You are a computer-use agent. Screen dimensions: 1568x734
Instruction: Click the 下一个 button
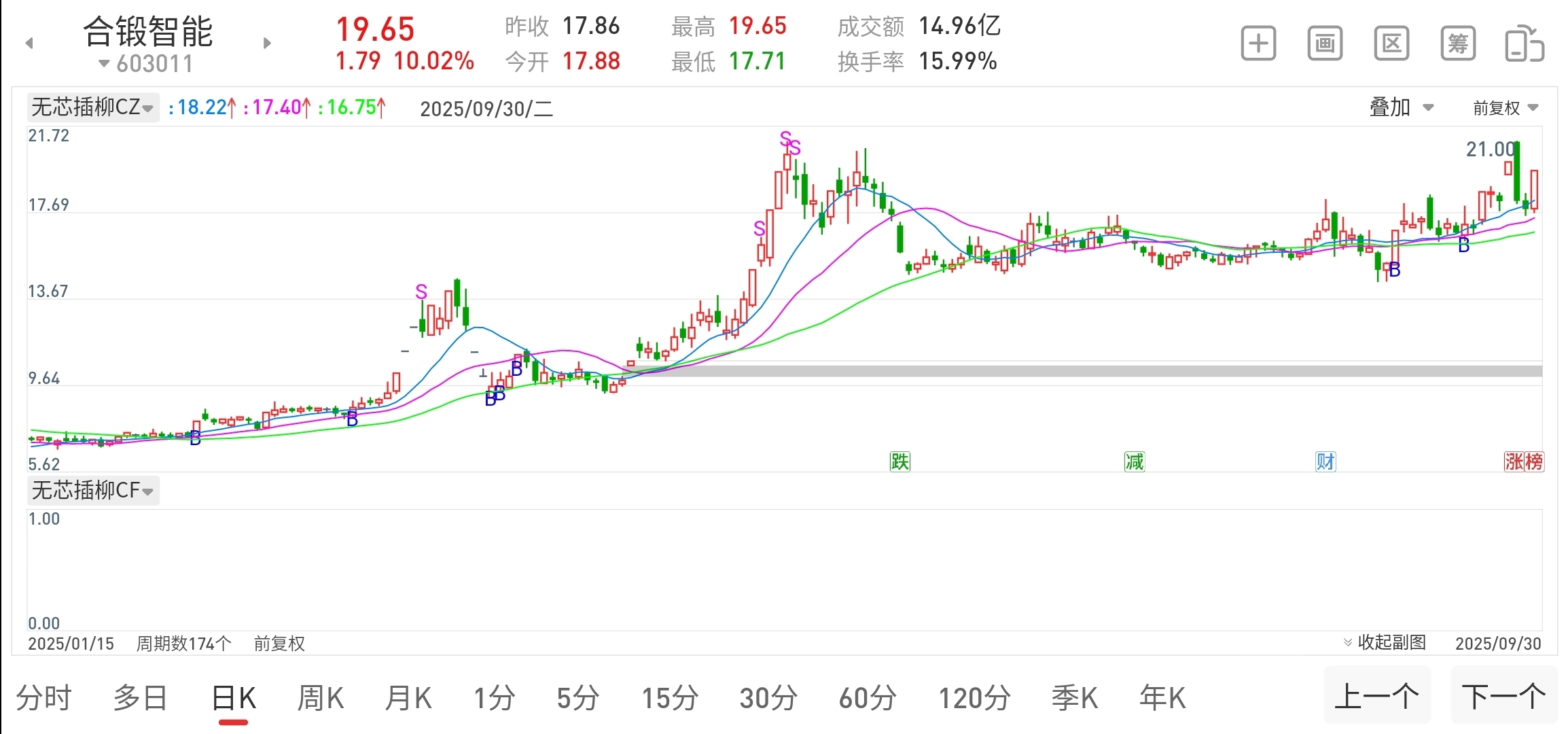click(x=1504, y=696)
